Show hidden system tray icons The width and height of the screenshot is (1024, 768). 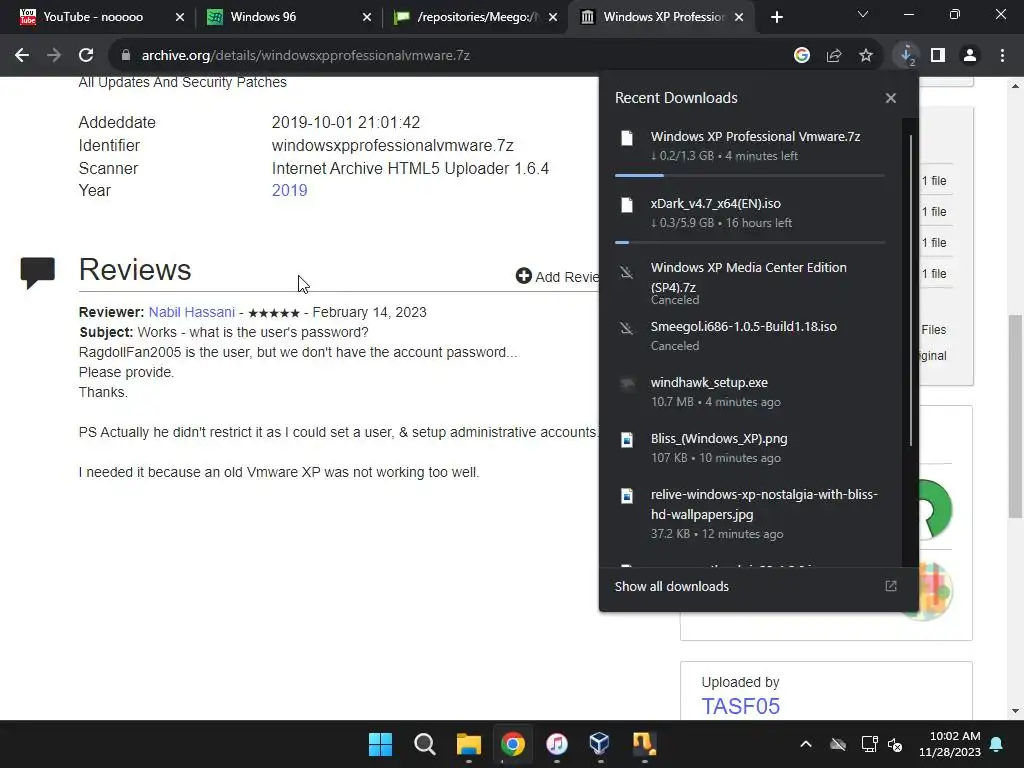pos(806,744)
